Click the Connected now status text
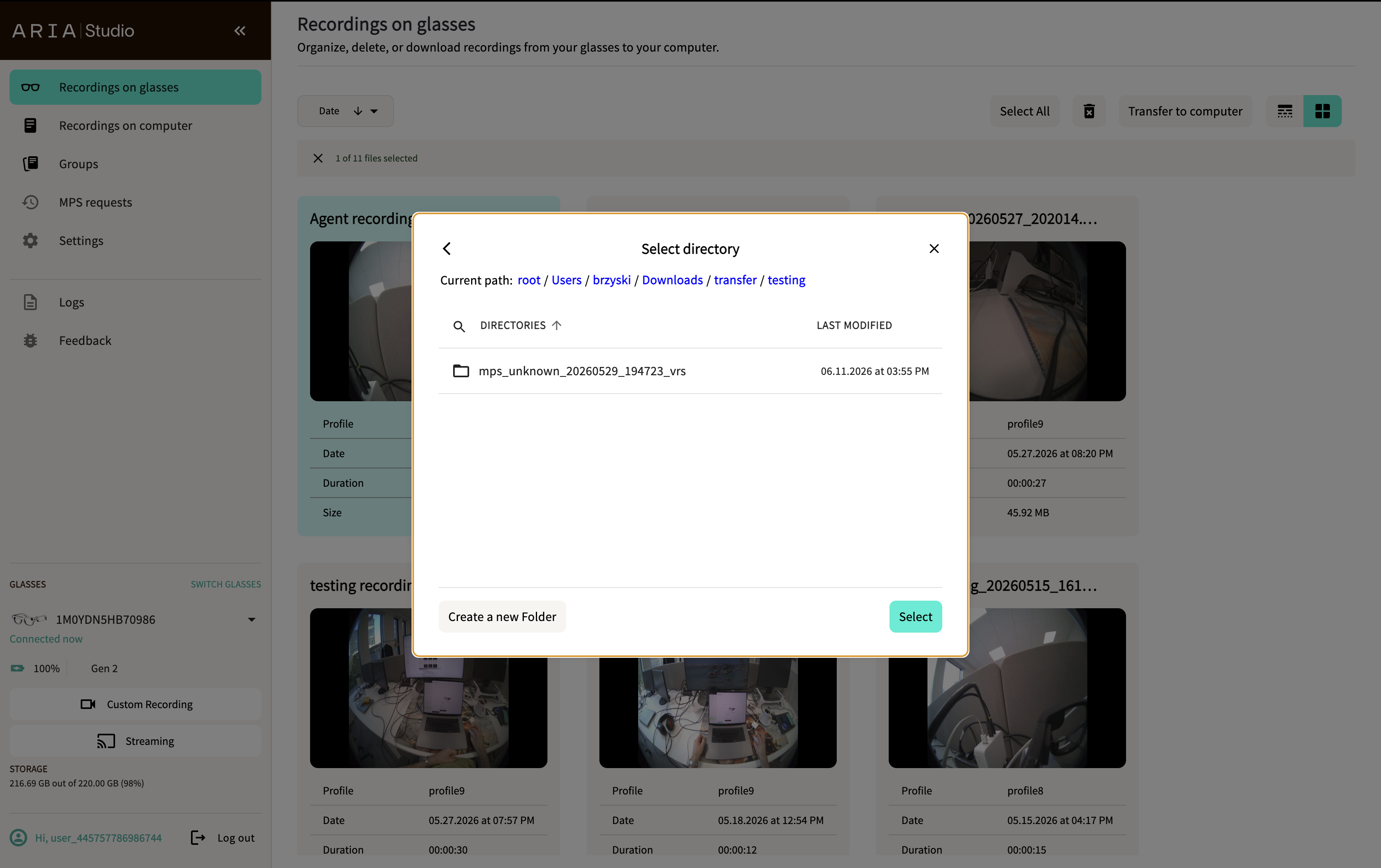Screen dimensions: 1381x868 coord(46,639)
